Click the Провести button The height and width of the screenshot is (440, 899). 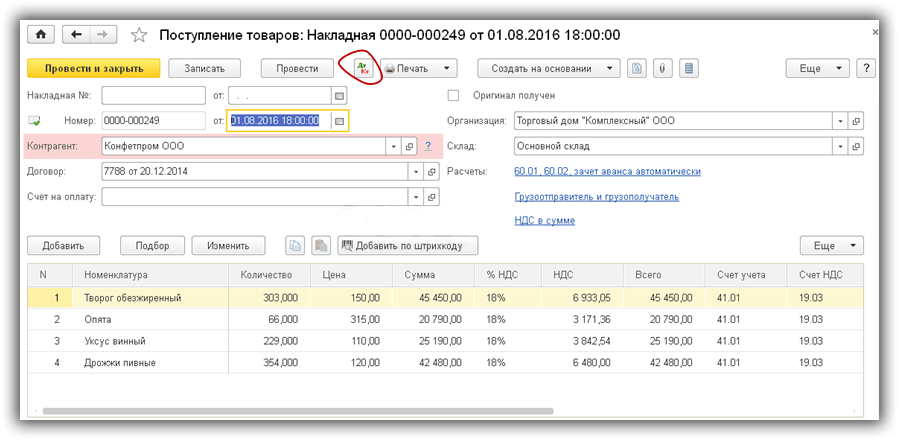pos(297,69)
